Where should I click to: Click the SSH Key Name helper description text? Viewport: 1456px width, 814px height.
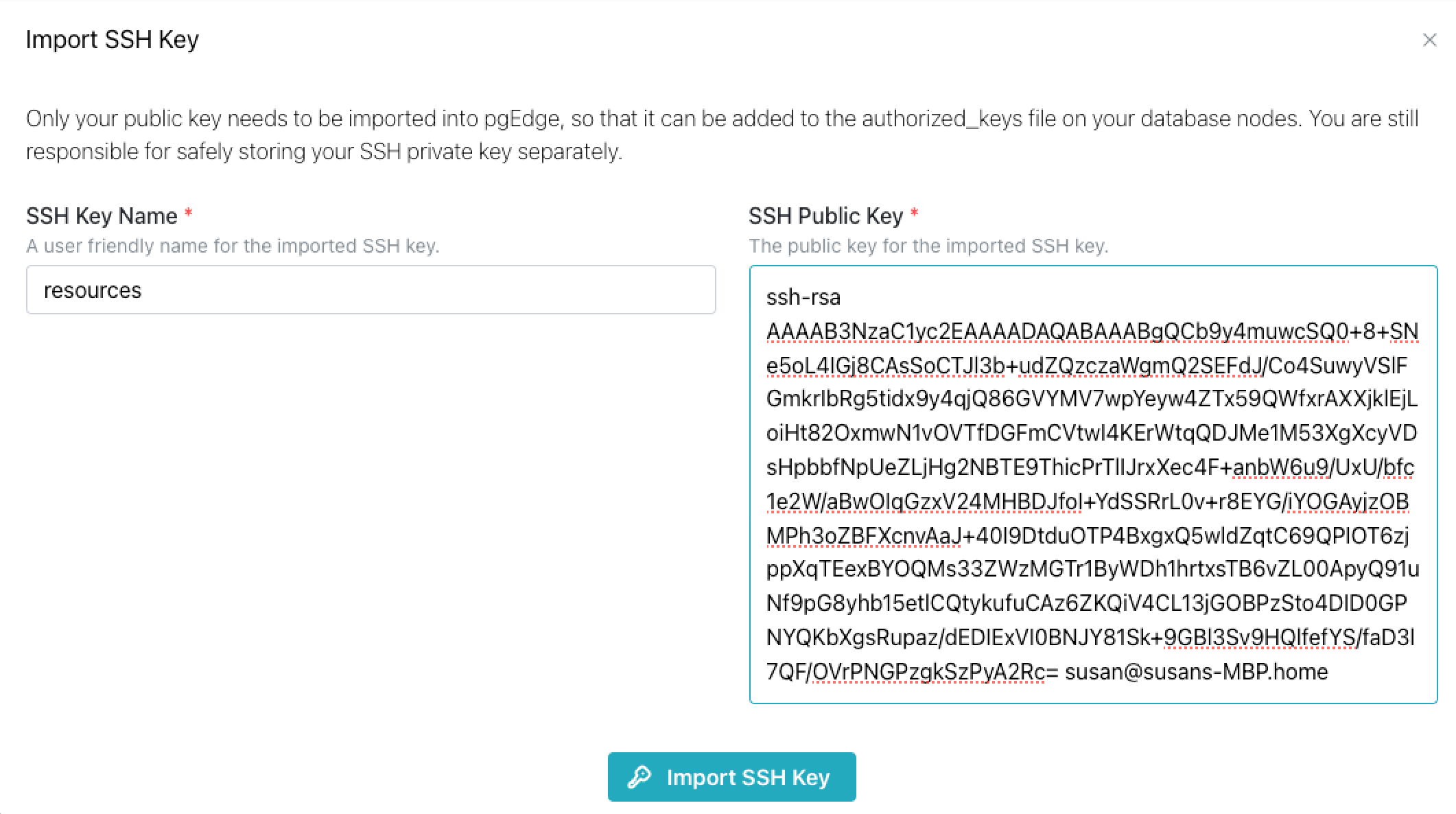235,245
